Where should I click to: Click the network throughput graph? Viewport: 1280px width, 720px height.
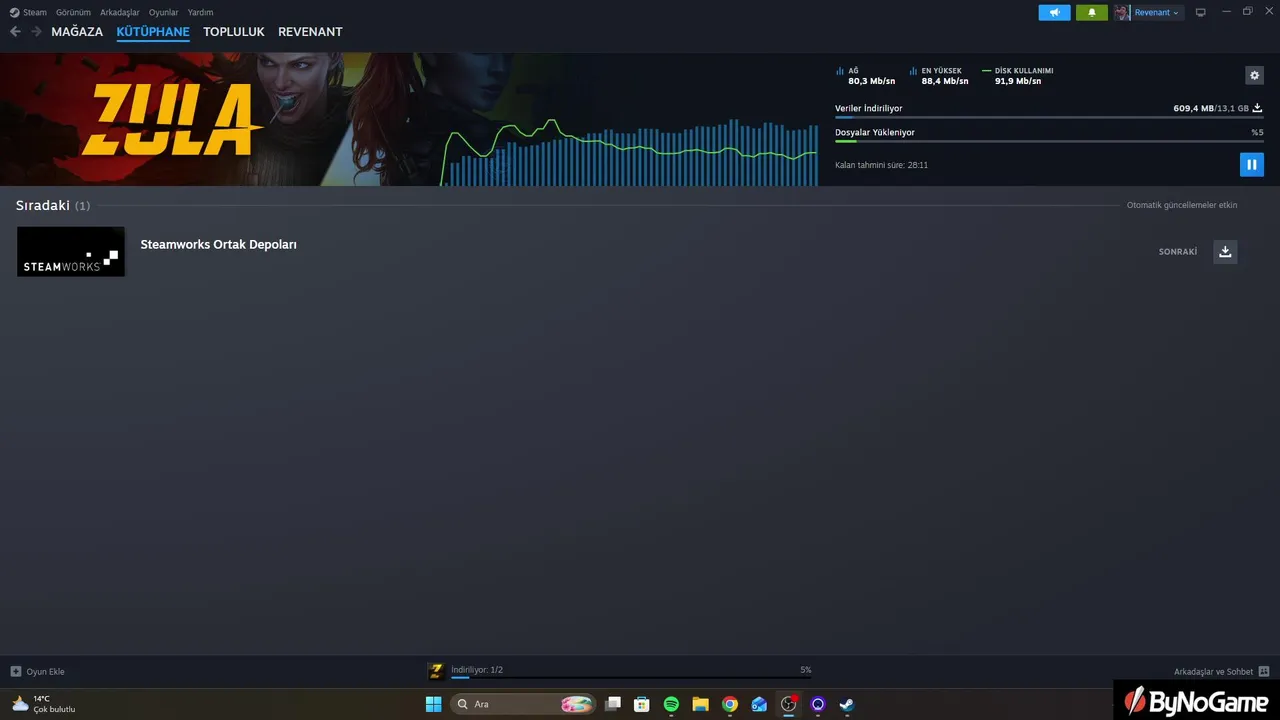point(630,152)
